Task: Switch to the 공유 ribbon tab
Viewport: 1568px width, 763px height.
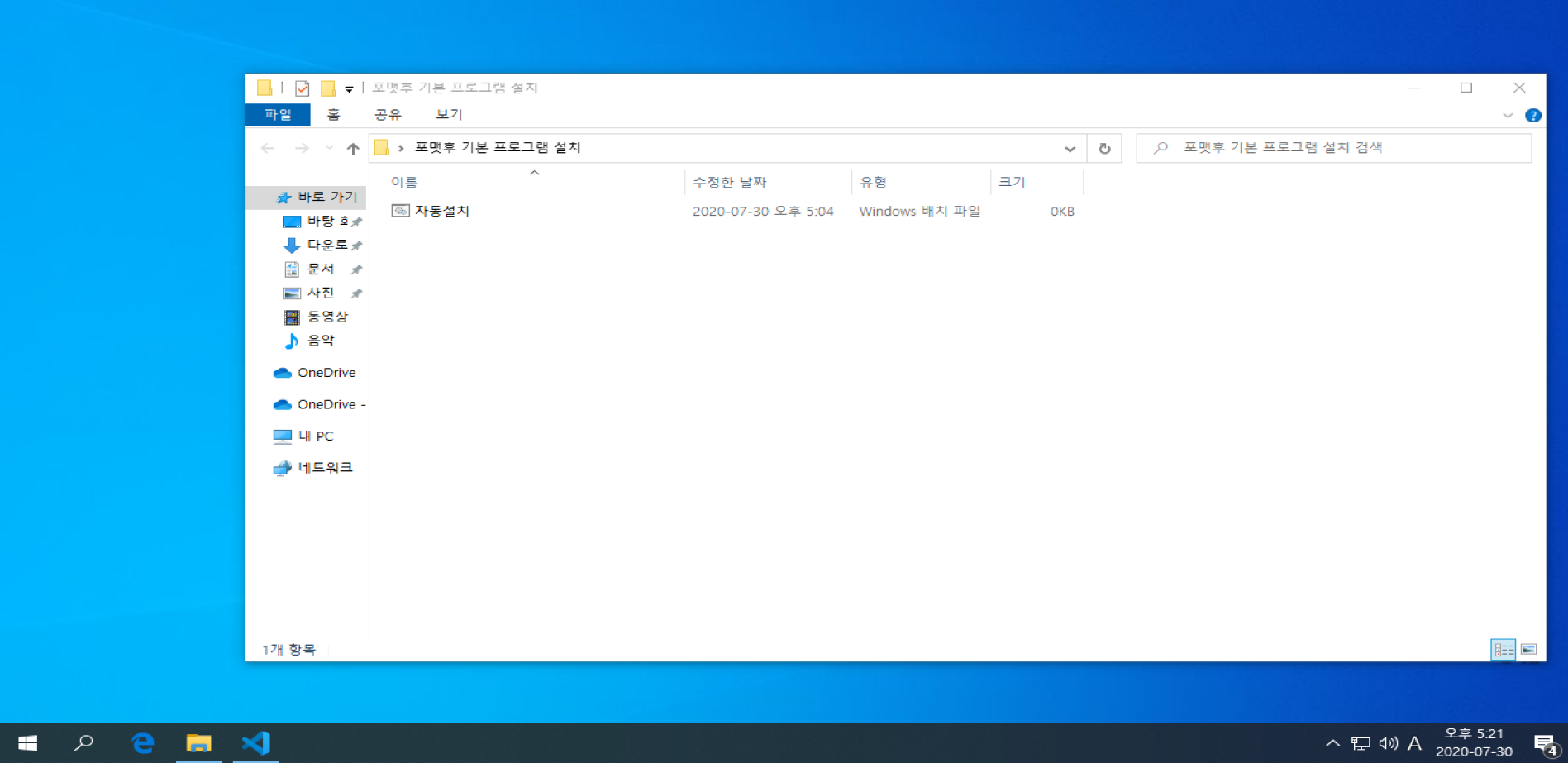Action: (x=388, y=114)
